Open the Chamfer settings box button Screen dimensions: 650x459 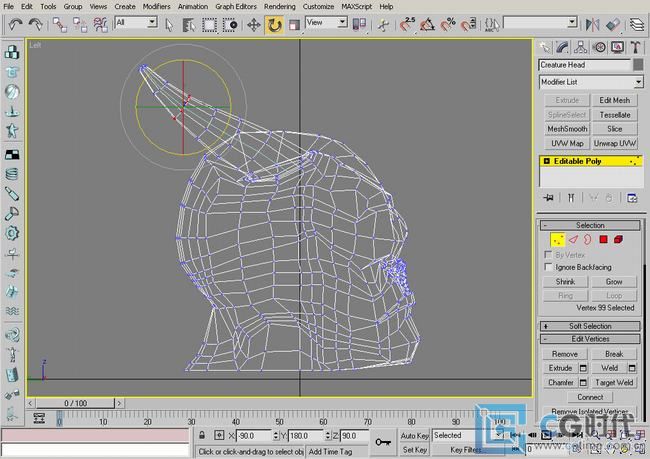[583, 382]
